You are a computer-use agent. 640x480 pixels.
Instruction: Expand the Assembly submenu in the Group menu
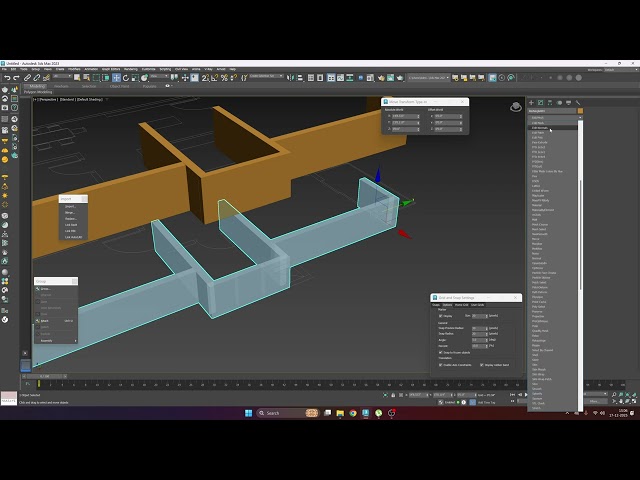[56, 340]
